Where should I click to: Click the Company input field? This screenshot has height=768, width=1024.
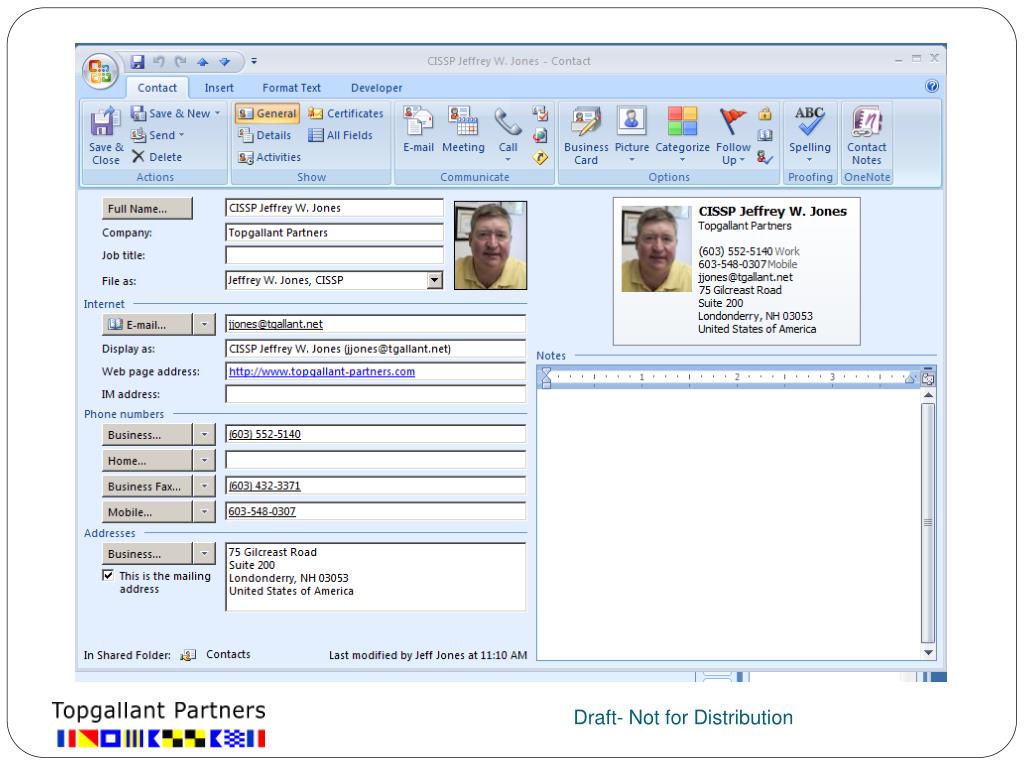[x=334, y=232]
